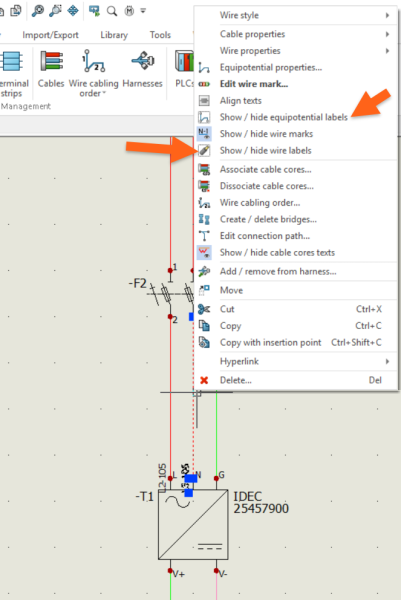Click the pan arrows icon in top toolbar

click(73, 11)
